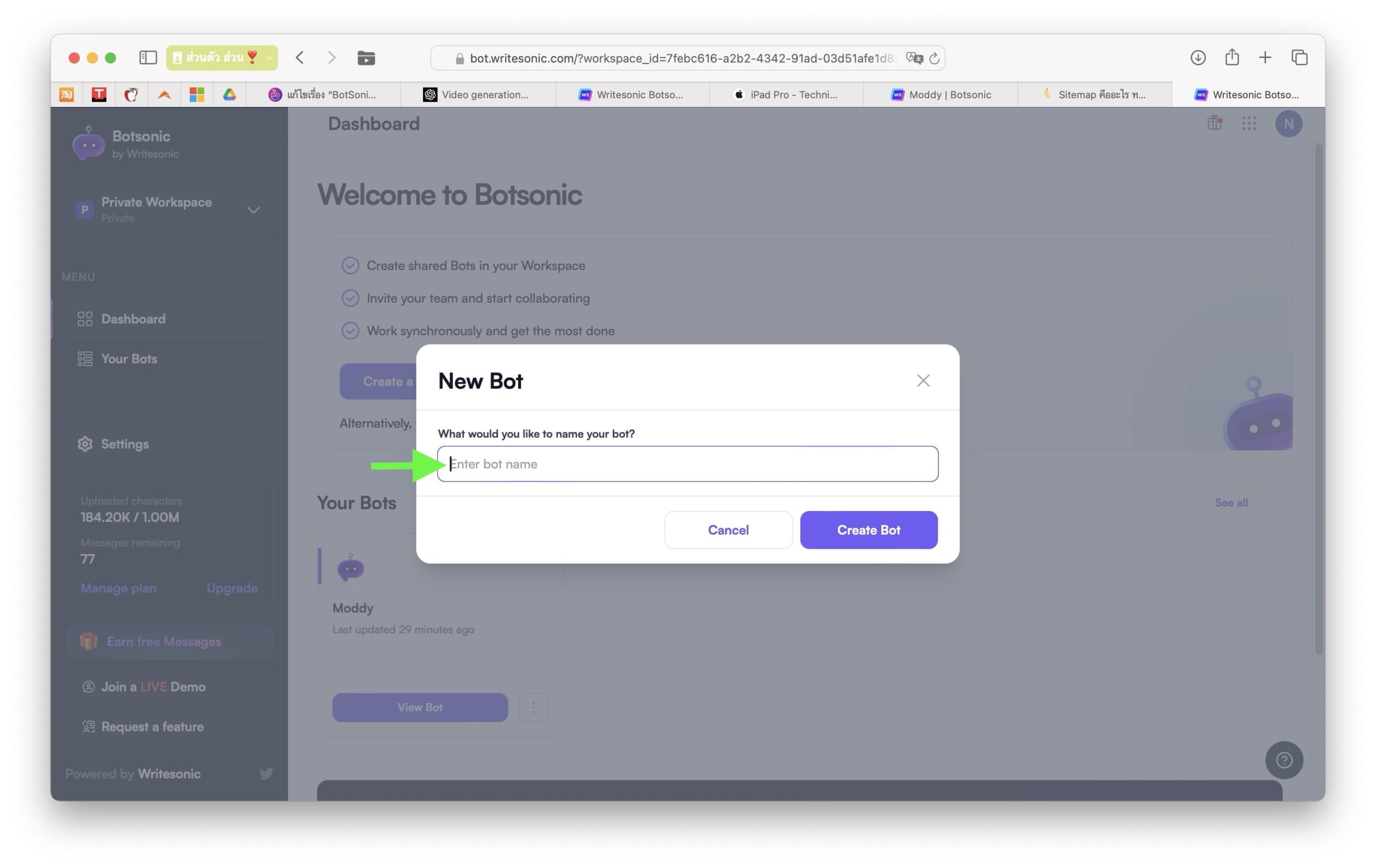
Task: Switch to Video generation tab
Action: tap(477, 95)
